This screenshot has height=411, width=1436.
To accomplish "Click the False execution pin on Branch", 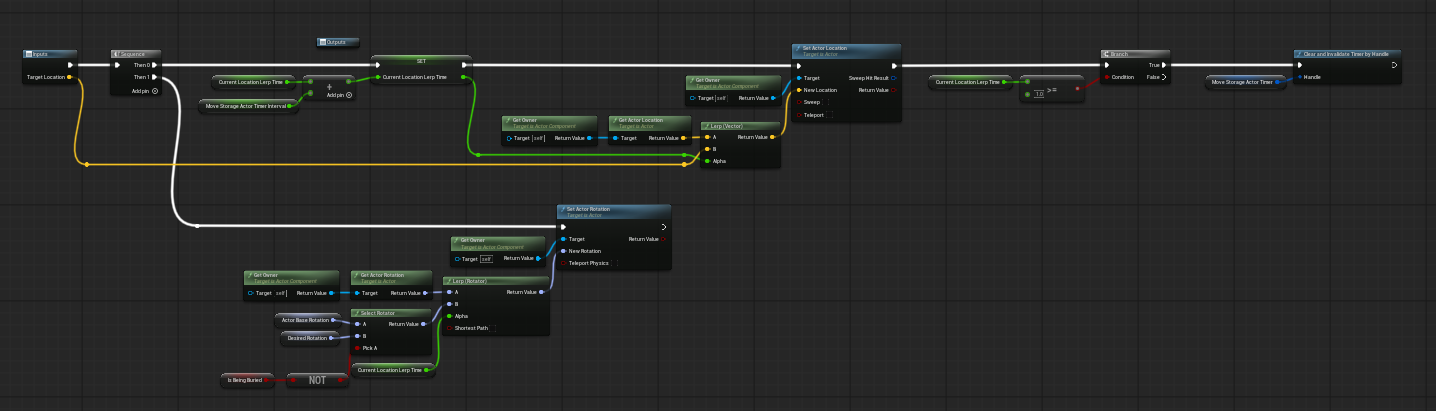I will click(x=1166, y=77).
